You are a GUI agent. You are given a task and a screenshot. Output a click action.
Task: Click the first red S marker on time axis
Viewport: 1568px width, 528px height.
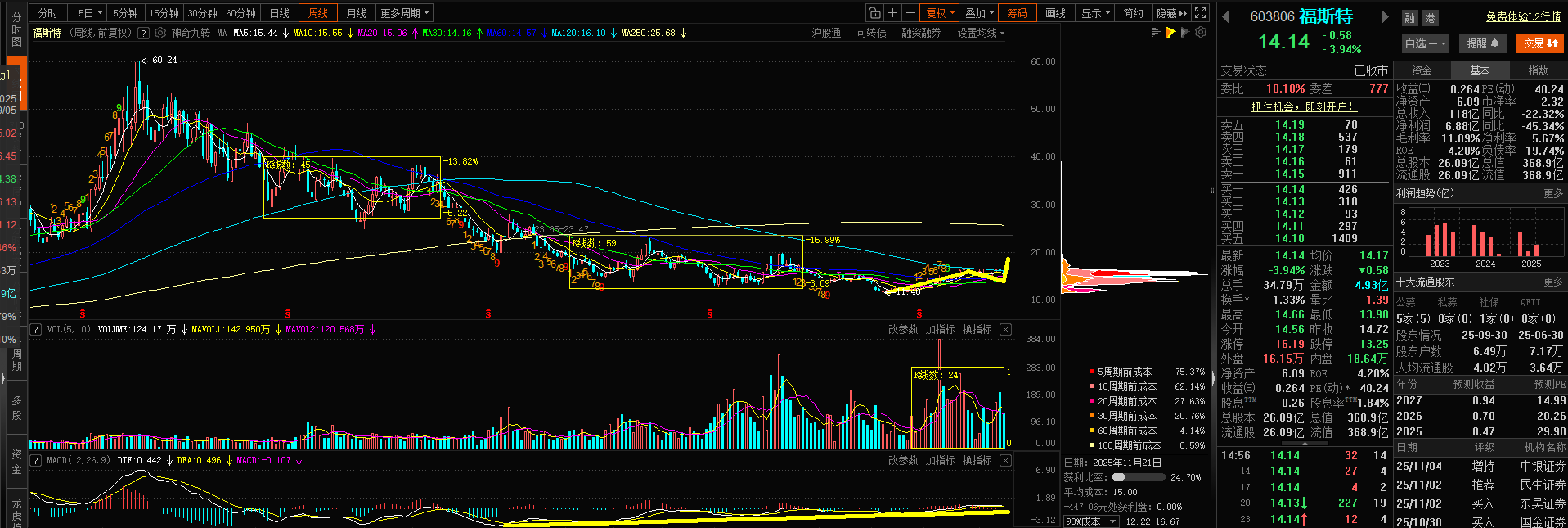82,314
